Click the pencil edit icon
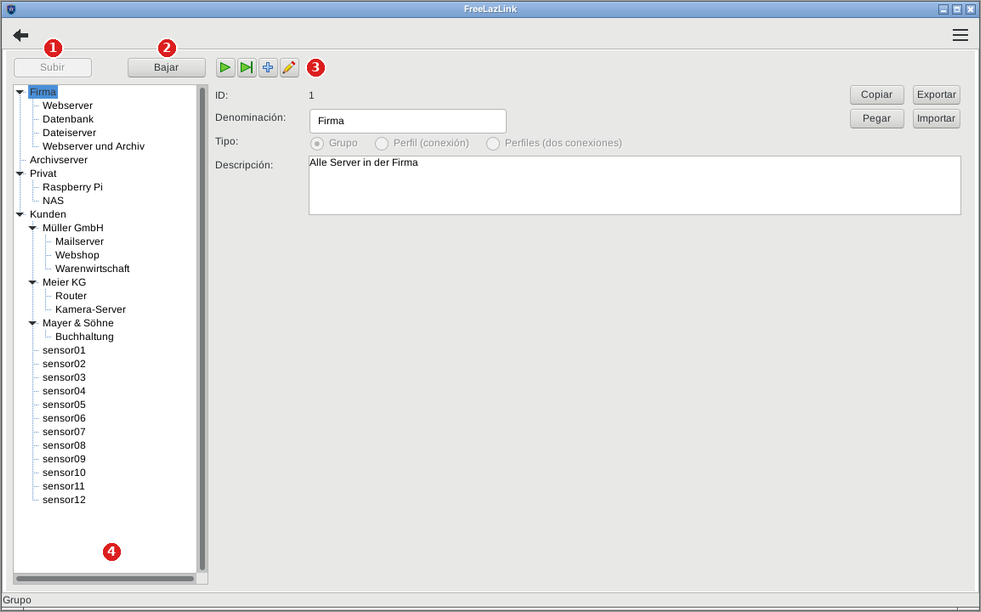This screenshot has width=981, height=612. pos(289,68)
